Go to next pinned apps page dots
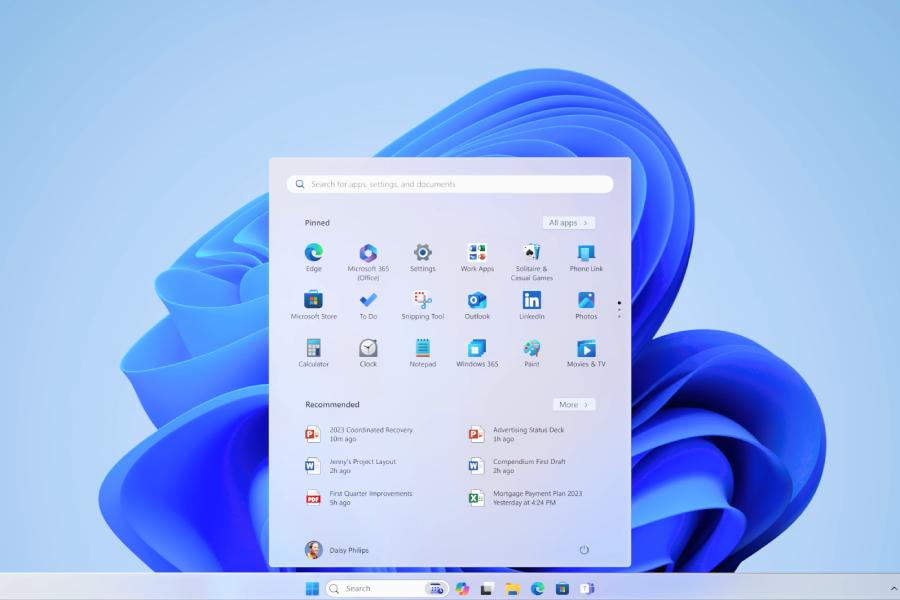900x600 pixels. click(619, 309)
